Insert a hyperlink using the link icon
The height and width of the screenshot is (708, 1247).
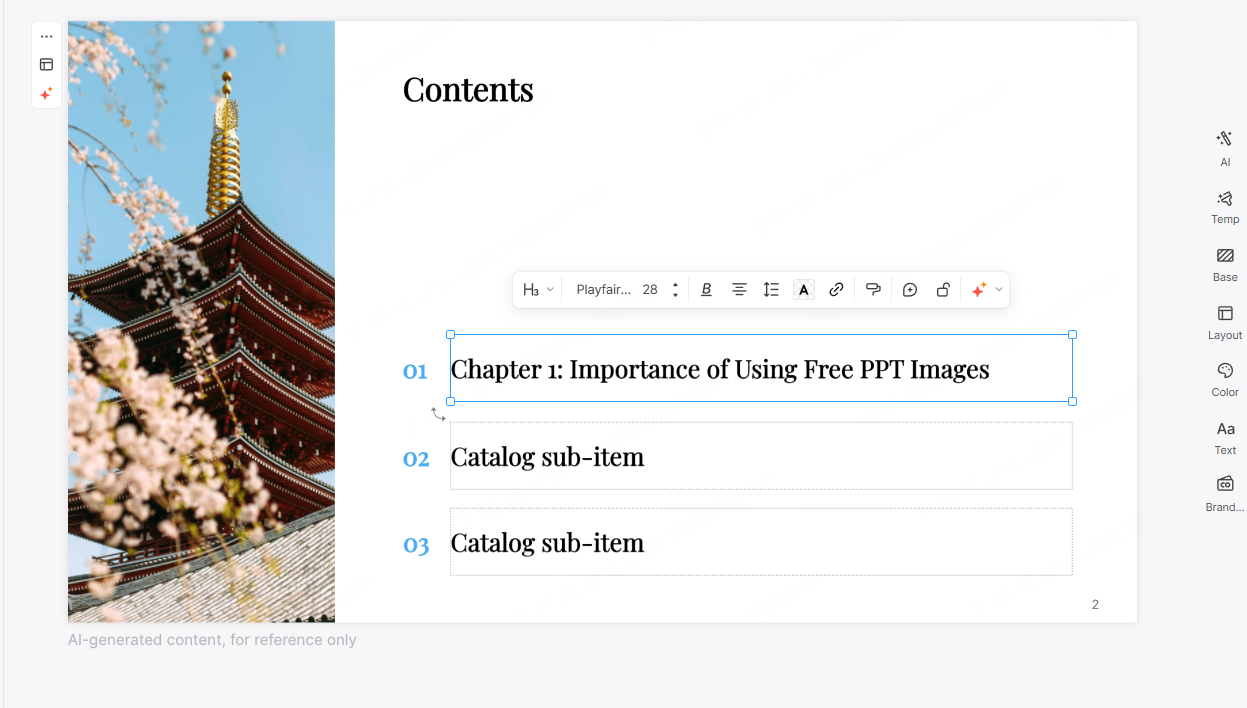(x=836, y=289)
